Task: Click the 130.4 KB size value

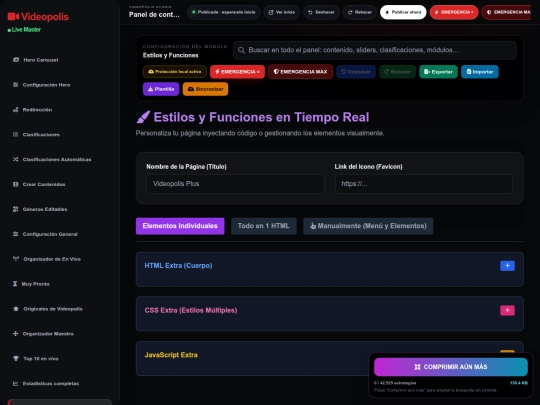Action: 519,383
